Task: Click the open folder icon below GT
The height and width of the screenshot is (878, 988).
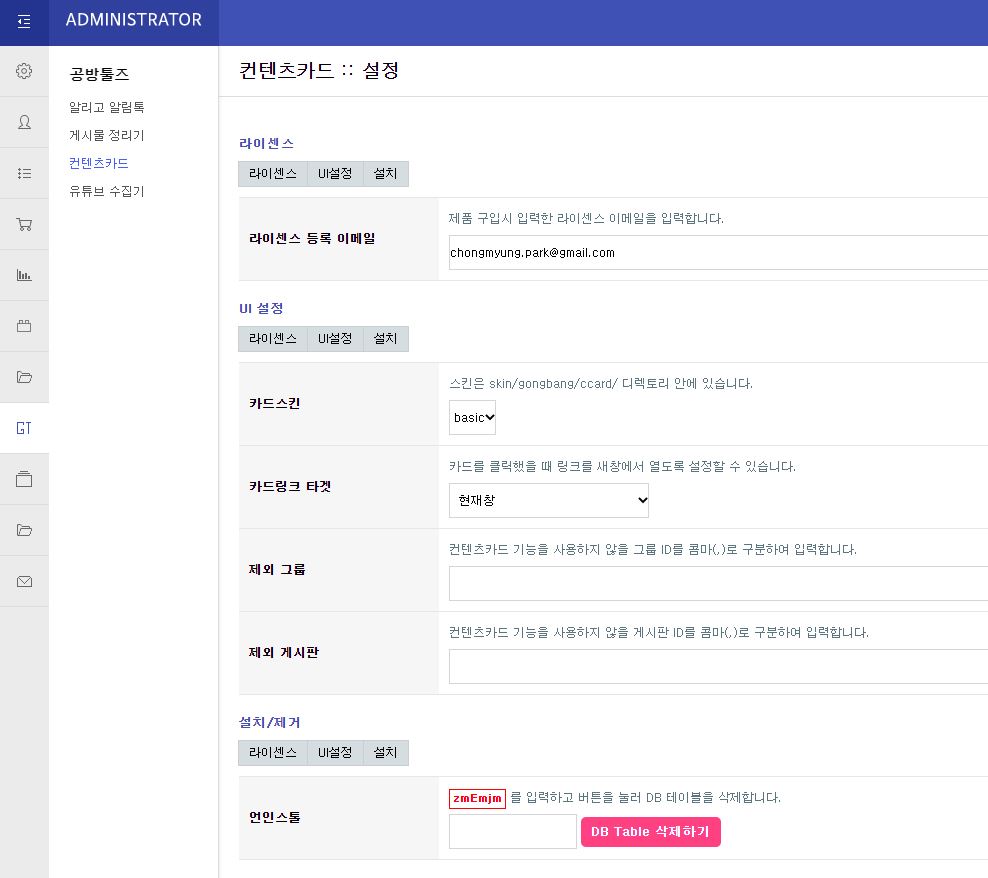Action: pos(24,529)
